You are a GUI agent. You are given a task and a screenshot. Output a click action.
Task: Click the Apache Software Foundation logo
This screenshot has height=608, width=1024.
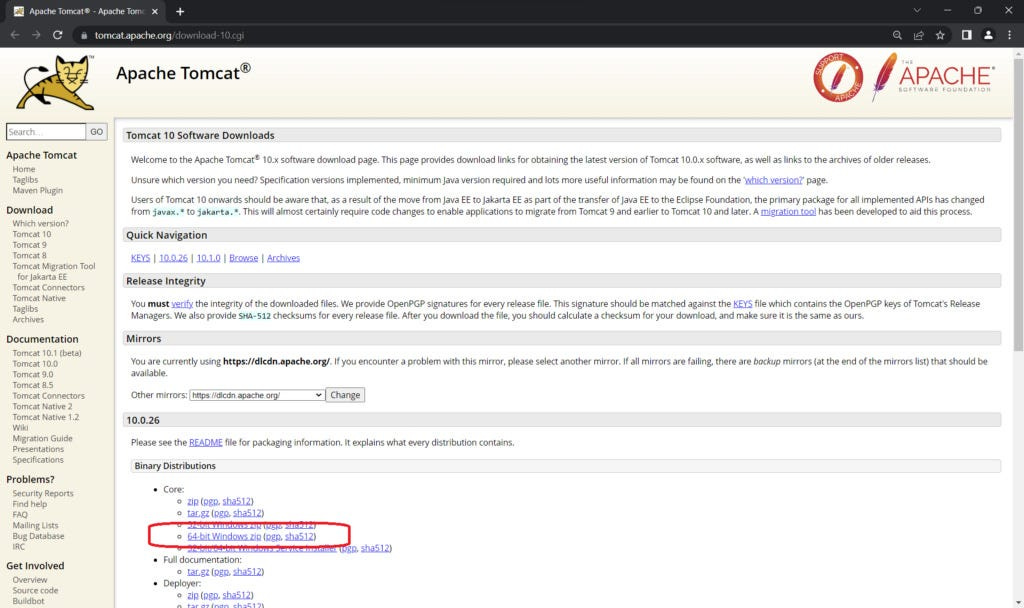[x=933, y=77]
